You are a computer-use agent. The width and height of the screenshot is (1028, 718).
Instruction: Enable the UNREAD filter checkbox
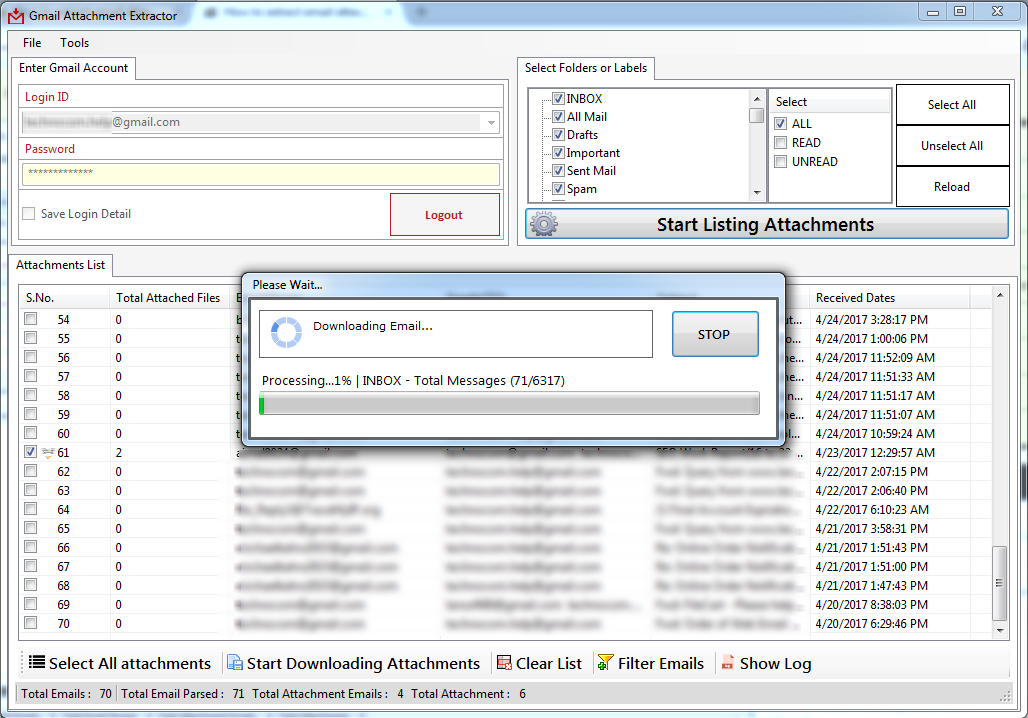click(x=781, y=161)
